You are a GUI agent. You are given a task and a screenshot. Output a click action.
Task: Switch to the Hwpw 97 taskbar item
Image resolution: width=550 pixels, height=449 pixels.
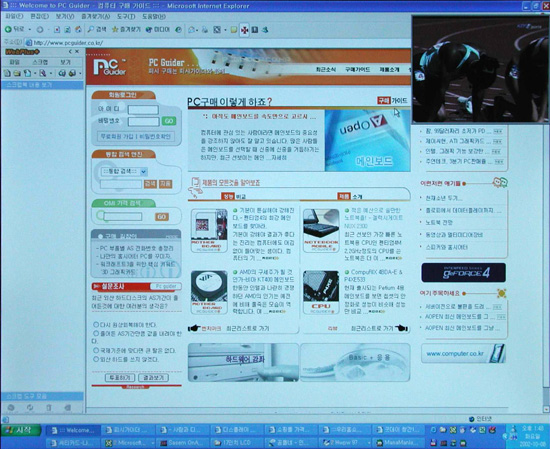click(x=344, y=443)
